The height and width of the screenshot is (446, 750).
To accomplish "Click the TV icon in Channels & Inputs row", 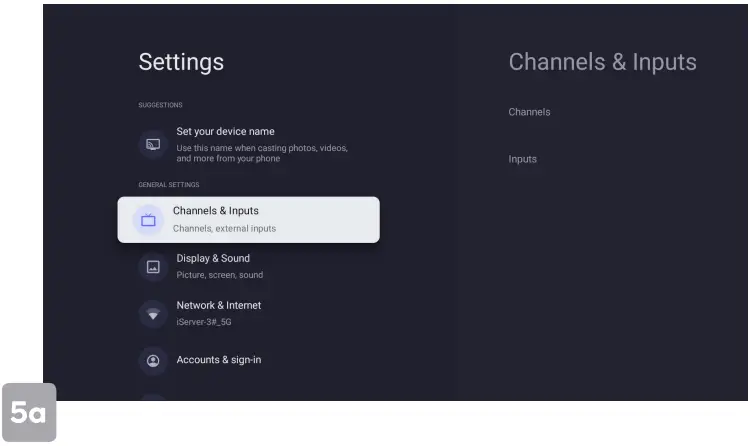I will [x=148, y=220].
